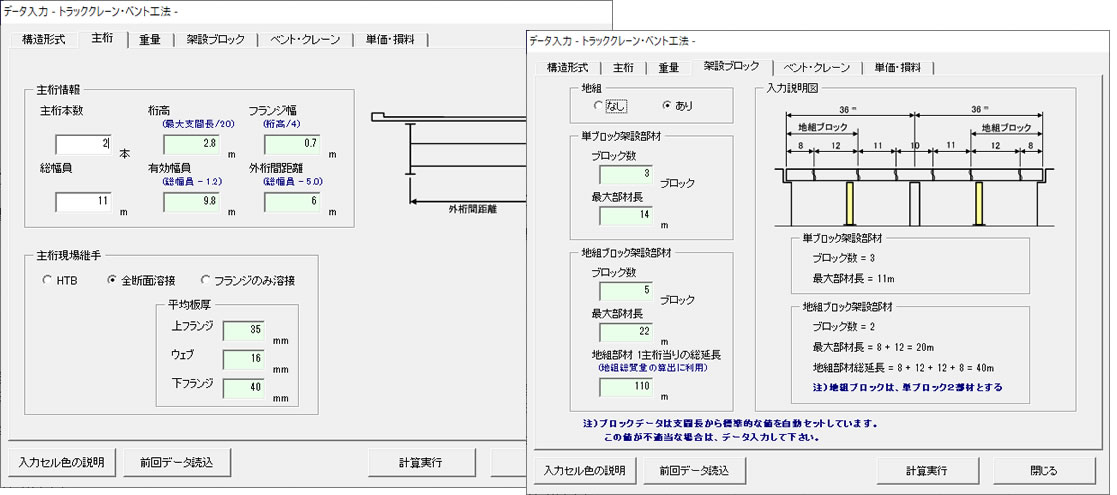
Task: Click text 地組部材総延長 = 8 + 12 + 12 + 8 = 40m
Action: (903, 368)
